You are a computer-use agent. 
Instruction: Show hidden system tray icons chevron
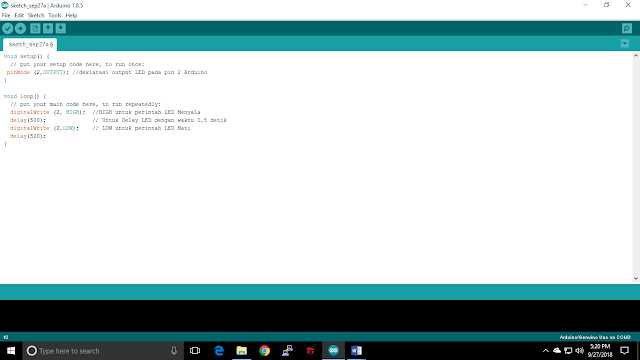click(x=546, y=351)
